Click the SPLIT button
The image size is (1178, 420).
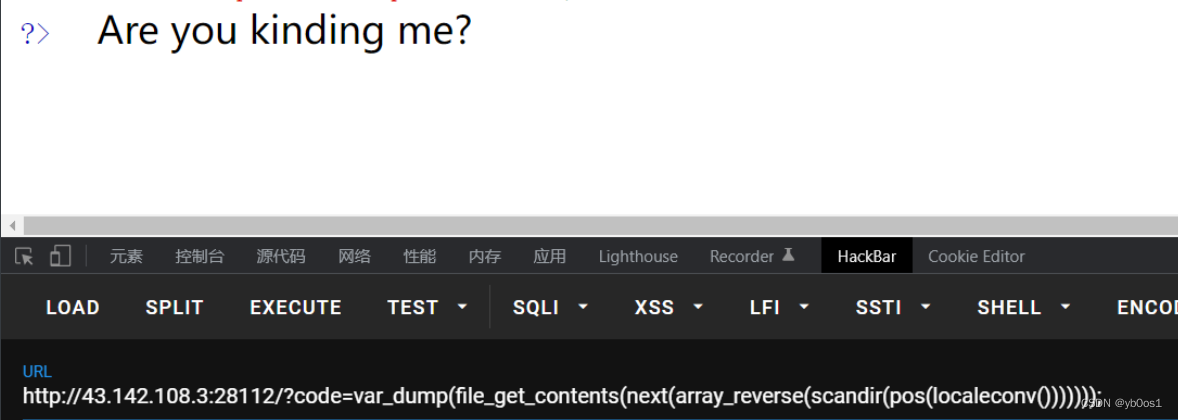(x=174, y=307)
